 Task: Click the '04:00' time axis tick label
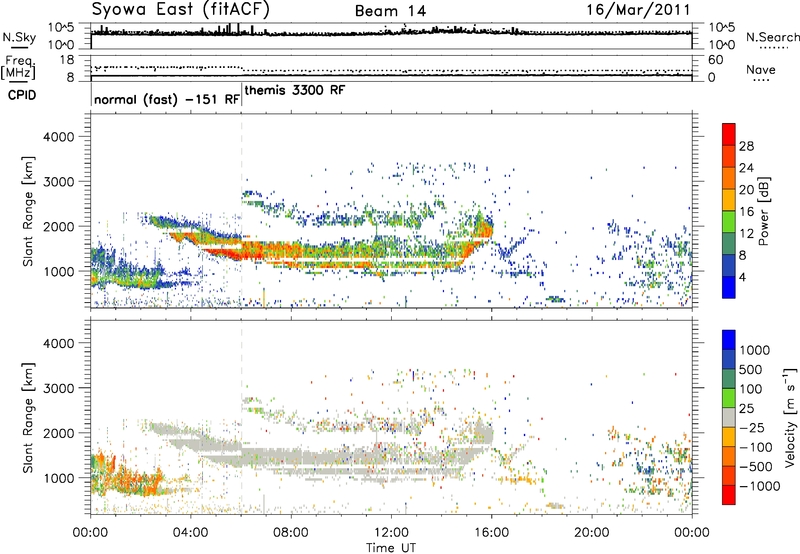pyautogui.click(x=190, y=533)
